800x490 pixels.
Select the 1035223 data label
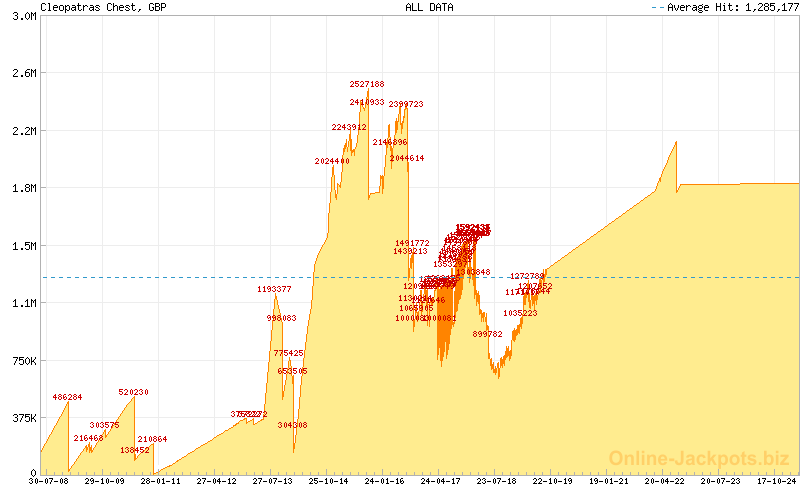tap(520, 313)
